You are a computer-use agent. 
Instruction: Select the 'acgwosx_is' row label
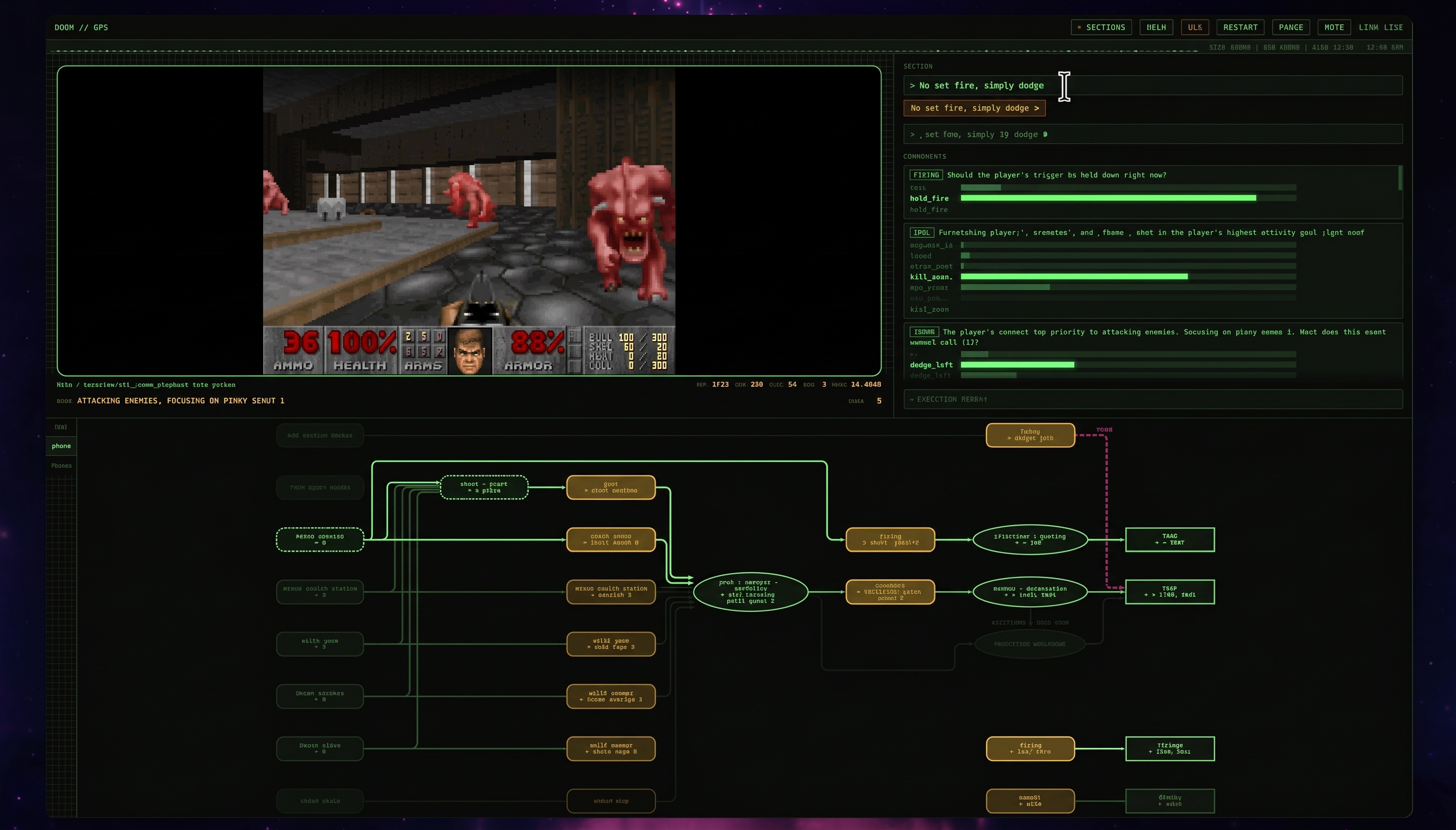click(x=931, y=245)
